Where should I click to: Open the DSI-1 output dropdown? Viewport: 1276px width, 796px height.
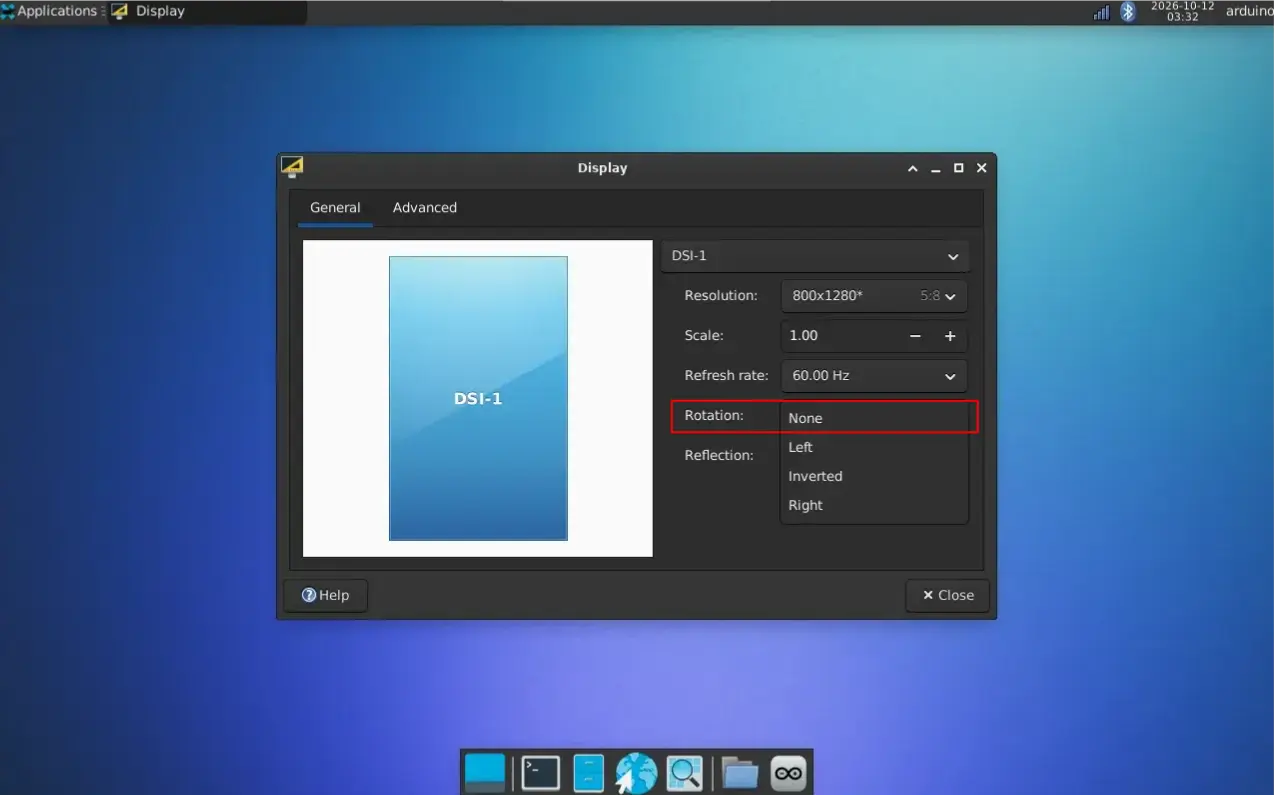[x=815, y=256]
